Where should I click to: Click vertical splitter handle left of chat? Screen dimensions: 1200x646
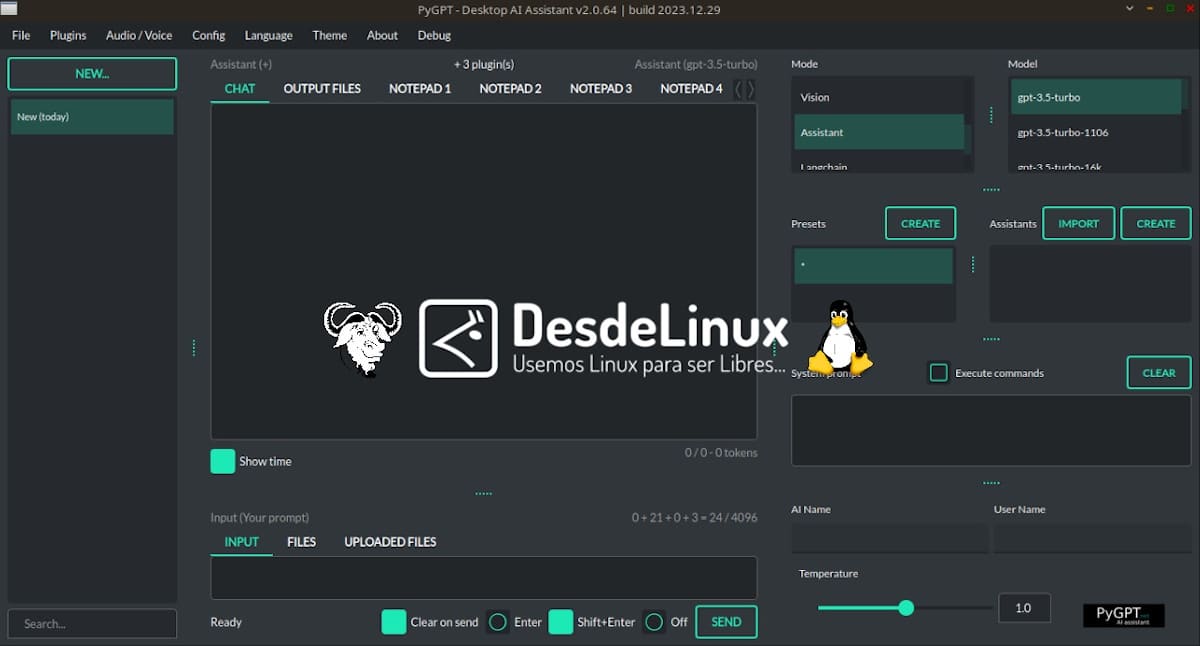point(193,348)
